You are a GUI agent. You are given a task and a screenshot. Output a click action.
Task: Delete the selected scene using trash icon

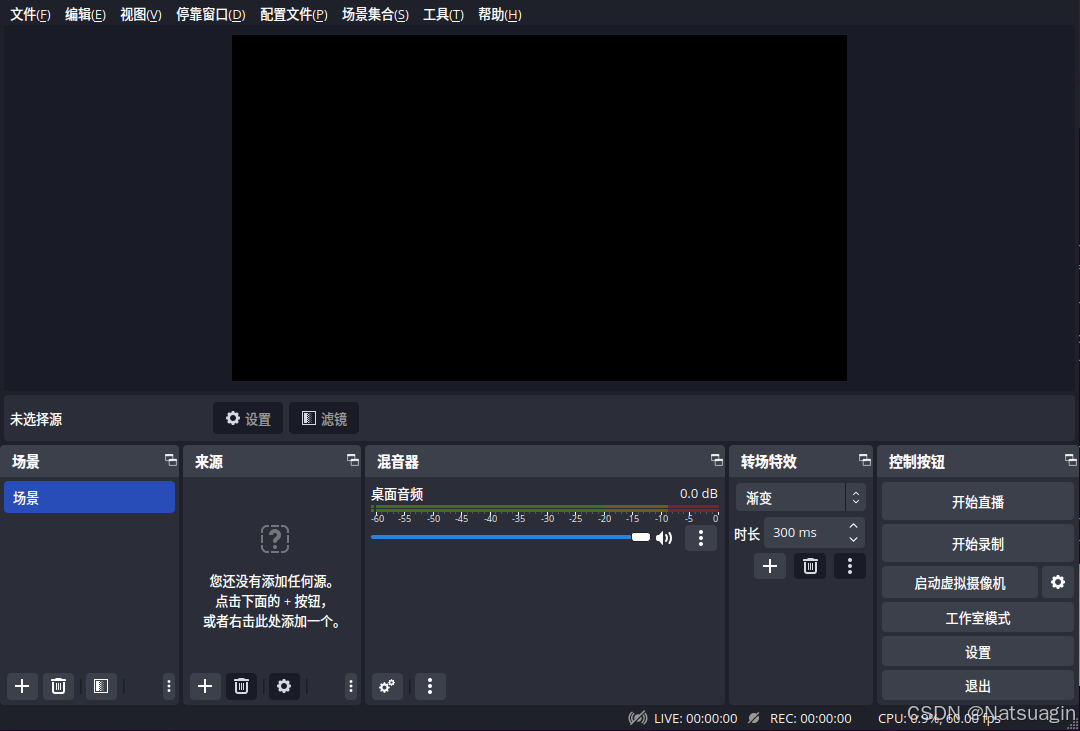[x=58, y=686]
